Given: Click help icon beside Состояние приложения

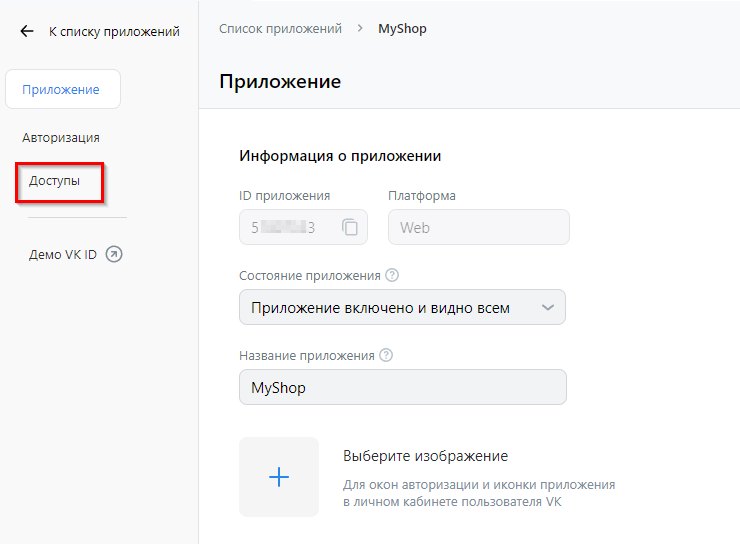Looking at the screenshot, I should pyautogui.click(x=392, y=275).
